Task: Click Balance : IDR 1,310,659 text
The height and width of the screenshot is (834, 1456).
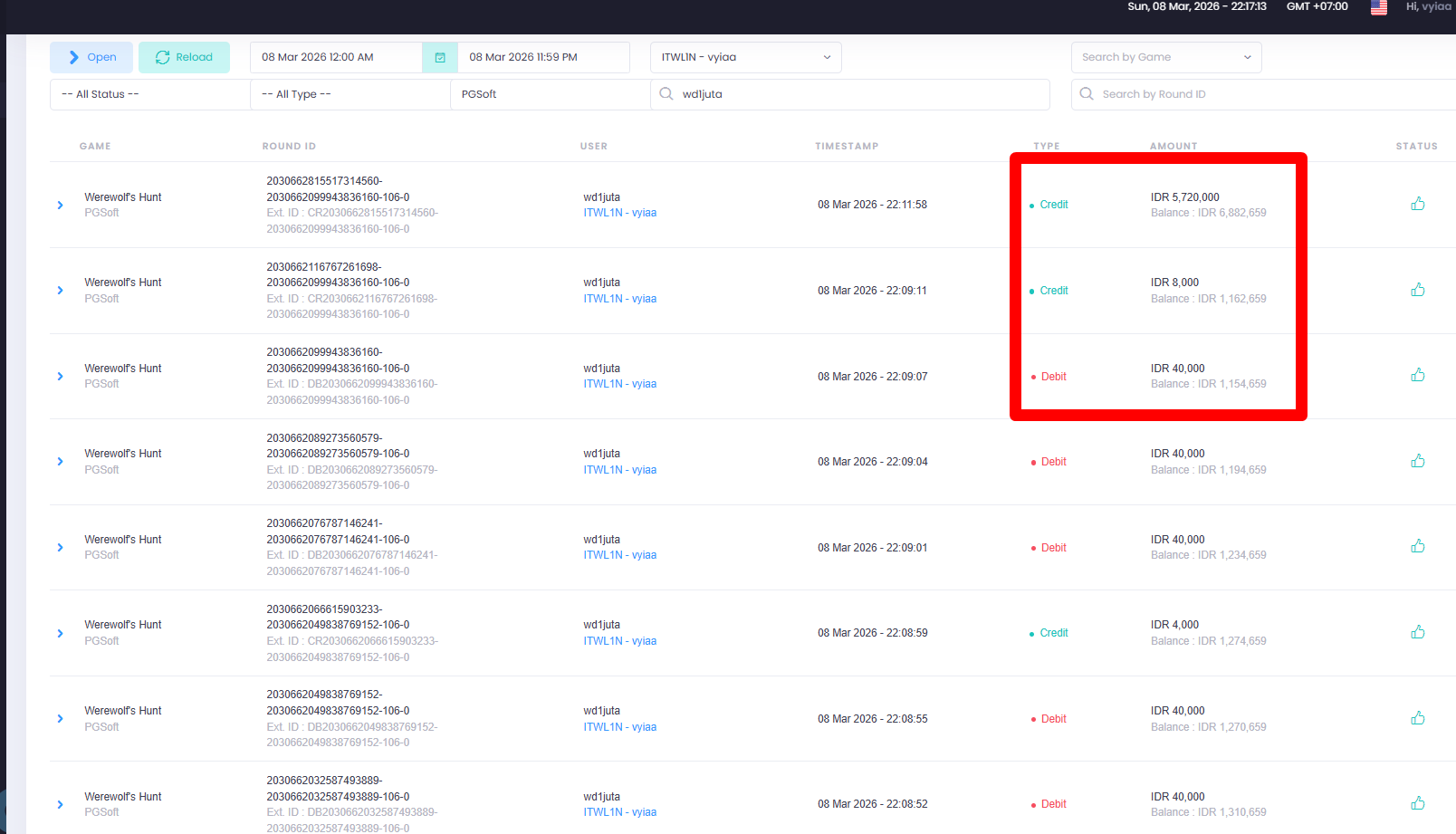Action: point(1209,812)
